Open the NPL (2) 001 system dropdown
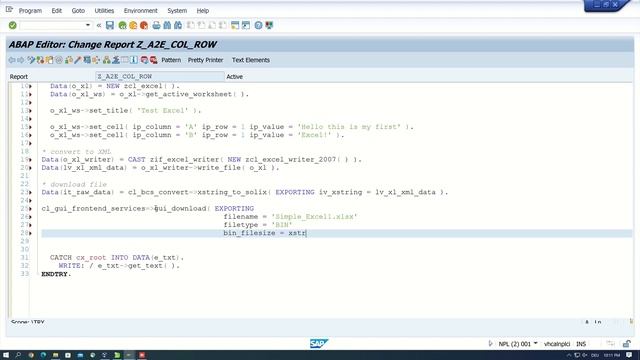640x360 pixels. pos(536,344)
